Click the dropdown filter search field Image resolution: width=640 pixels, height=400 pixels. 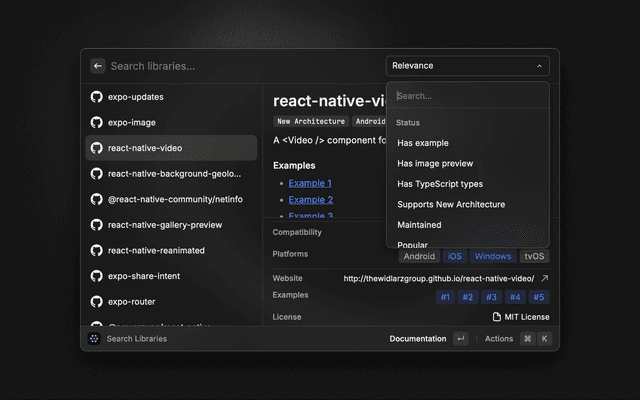[467, 96]
